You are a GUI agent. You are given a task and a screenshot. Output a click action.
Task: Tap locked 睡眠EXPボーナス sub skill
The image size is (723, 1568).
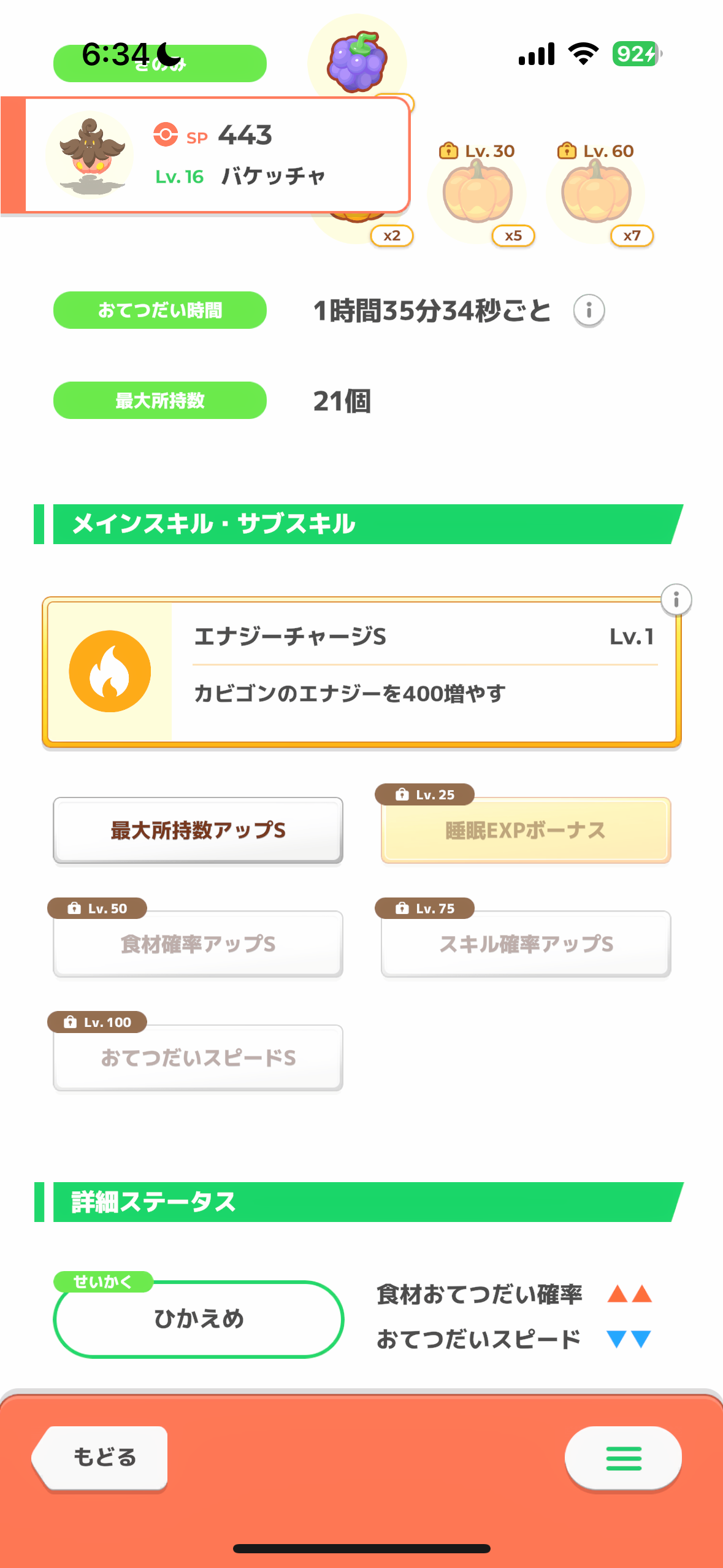click(x=526, y=830)
